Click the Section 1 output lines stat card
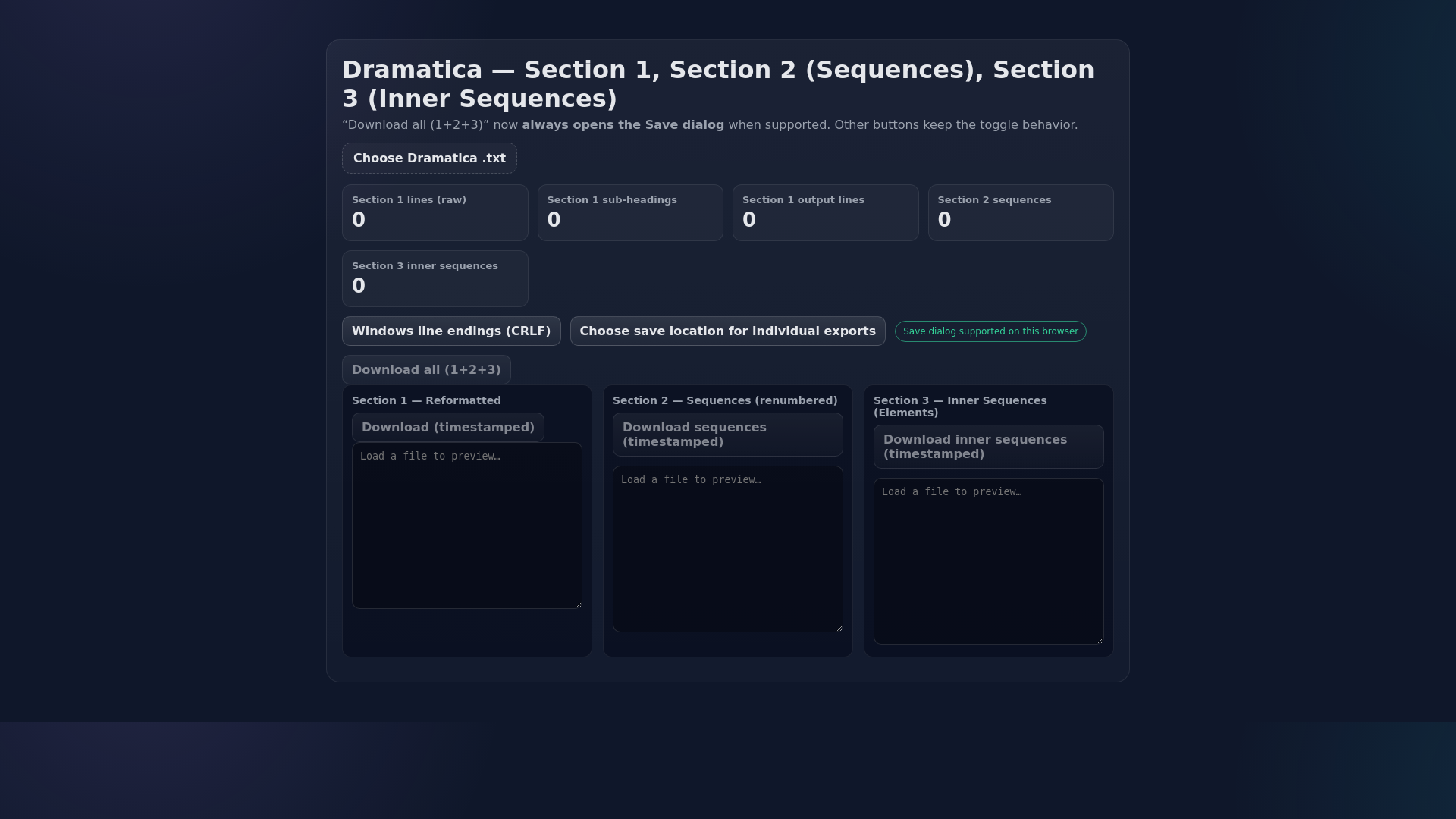Screen dimensions: 1456x819 (x=826, y=213)
